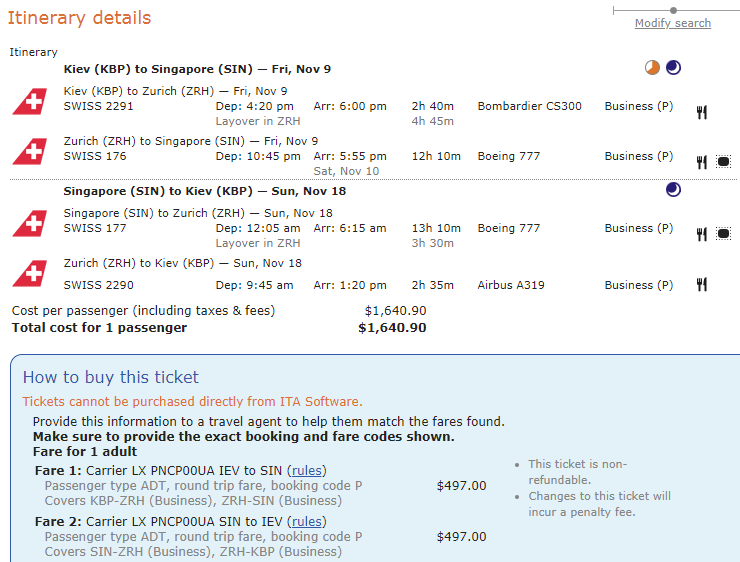Click the SWISS airline logo for flight 2291
Image resolution: width=740 pixels, height=562 pixels.
tap(29, 101)
